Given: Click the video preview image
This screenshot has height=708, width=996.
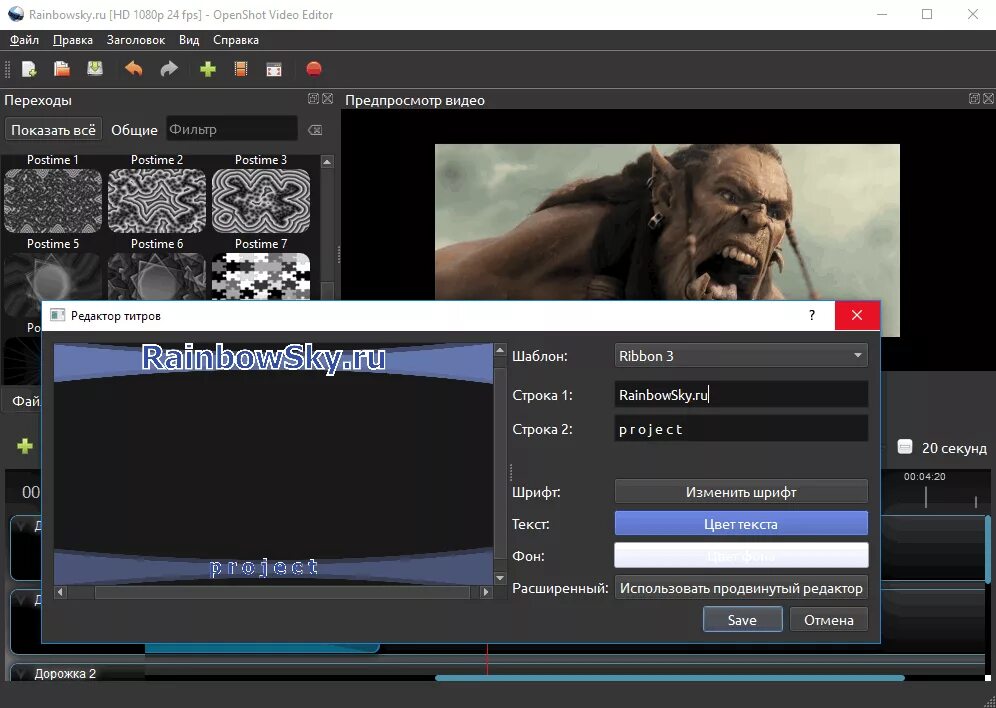Looking at the screenshot, I should coord(667,222).
